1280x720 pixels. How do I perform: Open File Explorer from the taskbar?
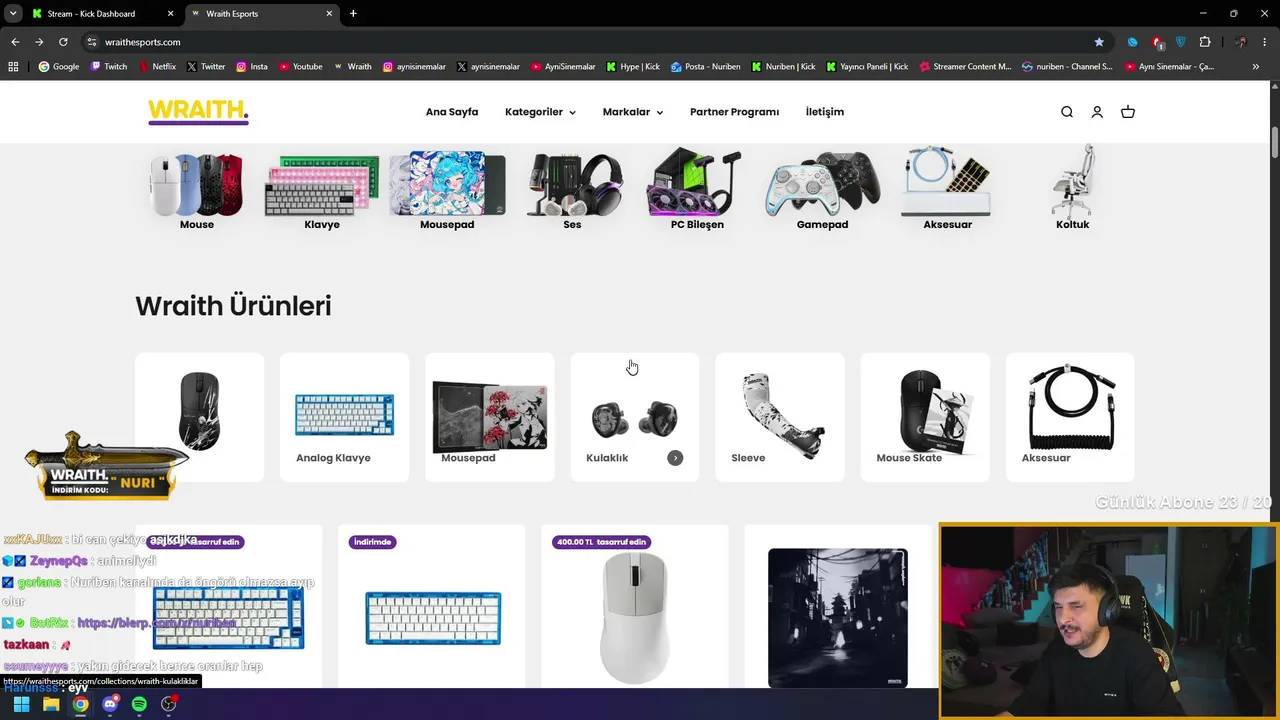[51, 704]
